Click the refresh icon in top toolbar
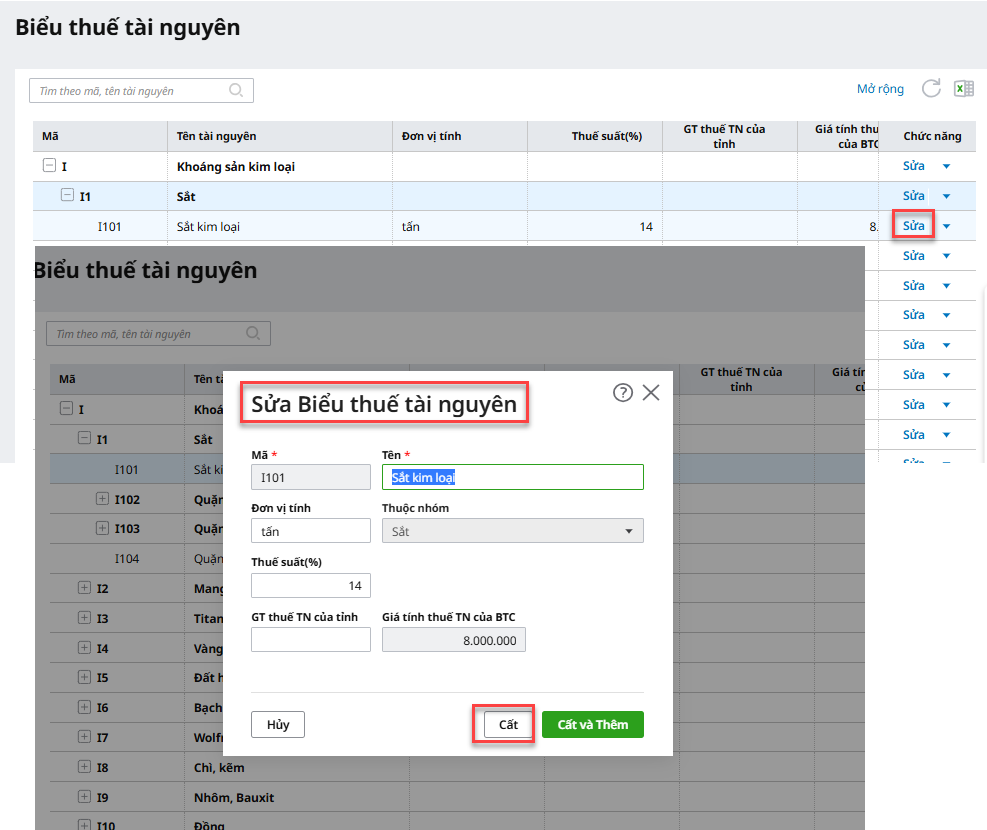 [931, 89]
